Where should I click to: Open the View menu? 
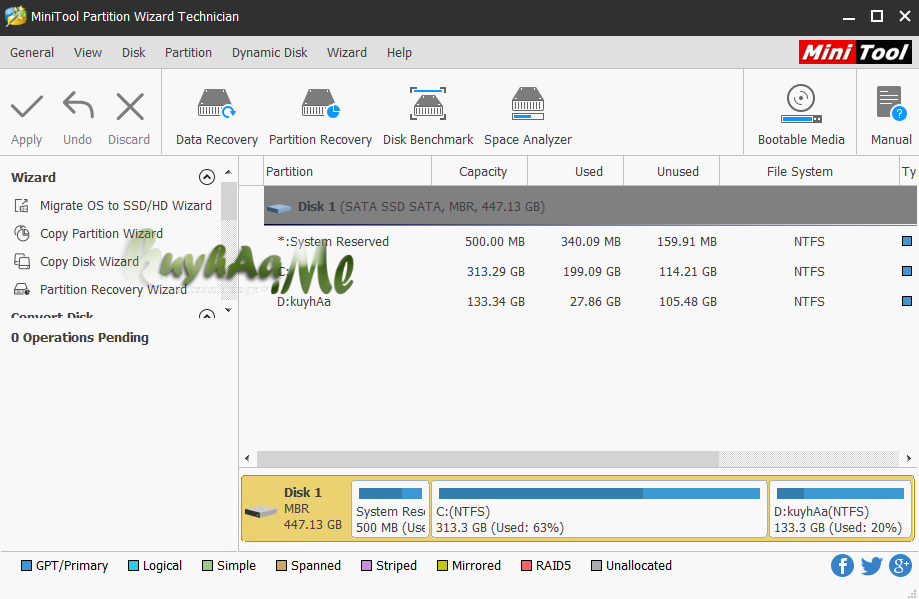click(x=88, y=53)
